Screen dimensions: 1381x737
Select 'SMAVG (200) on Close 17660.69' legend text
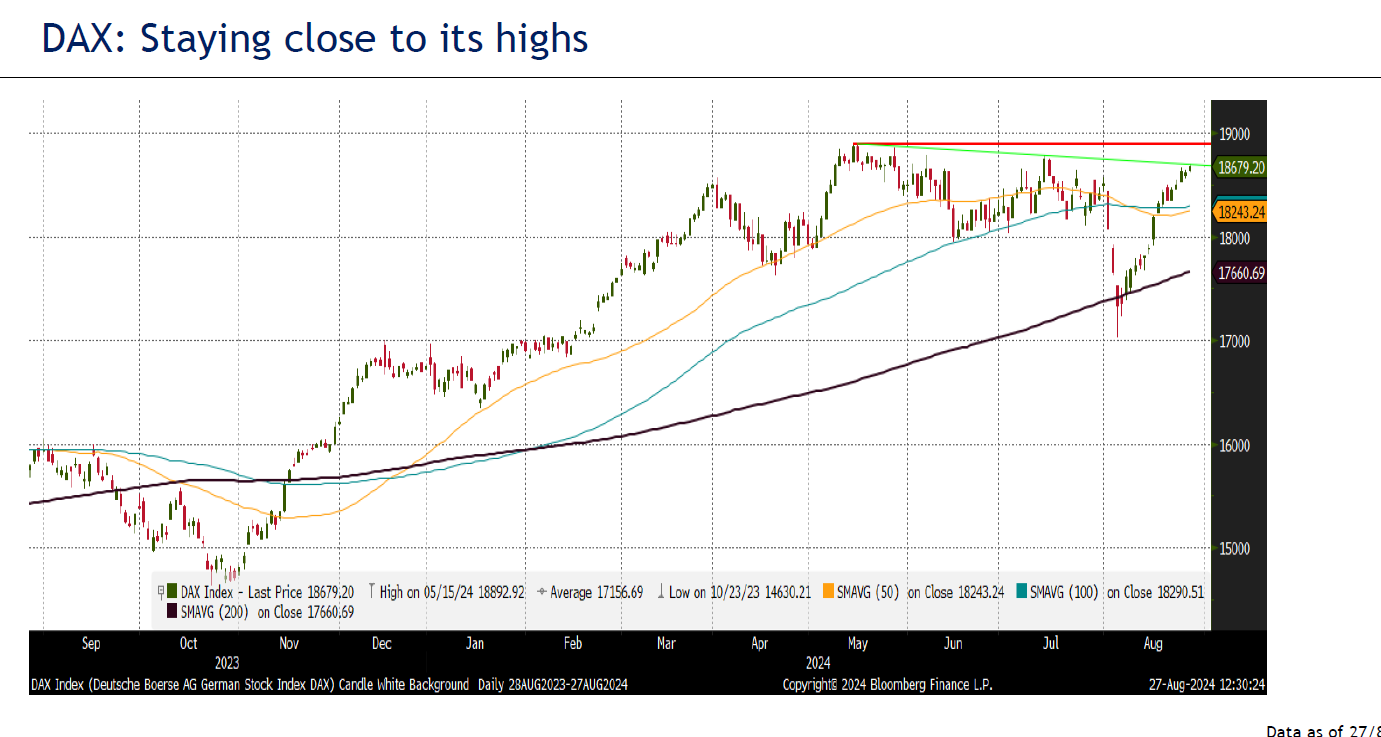[x=268, y=611]
